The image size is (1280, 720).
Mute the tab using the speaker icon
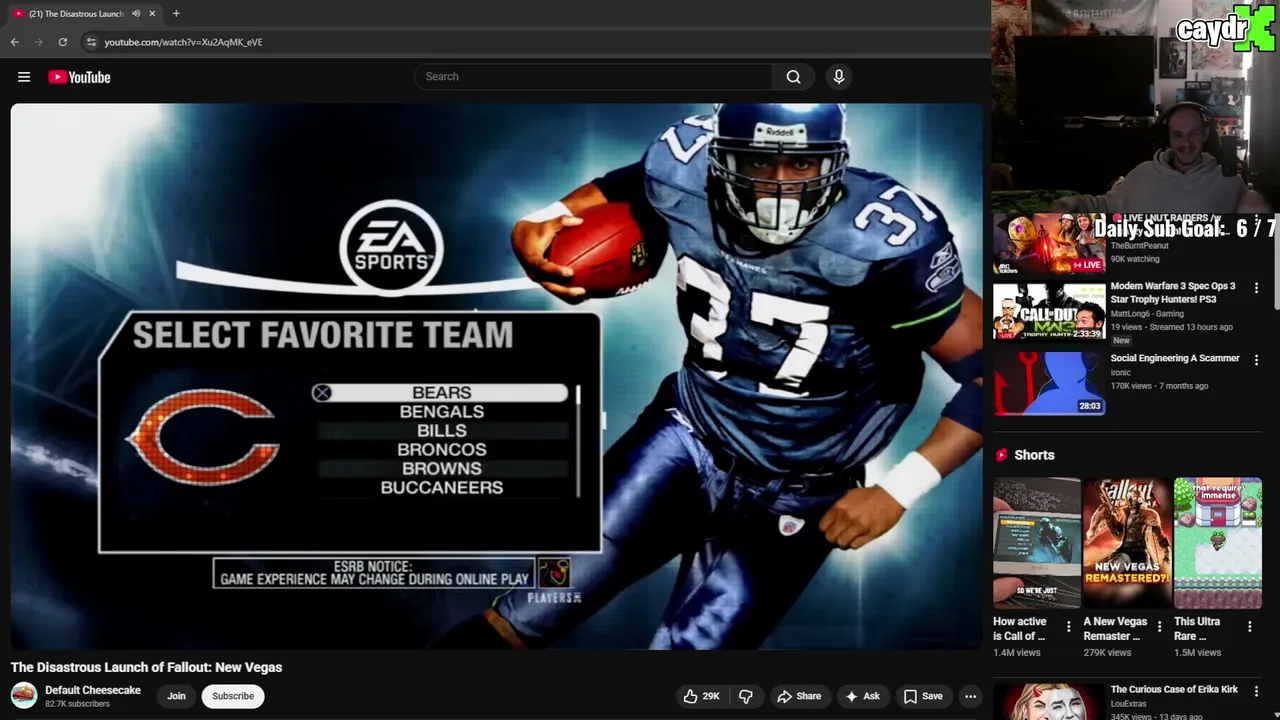tap(136, 13)
